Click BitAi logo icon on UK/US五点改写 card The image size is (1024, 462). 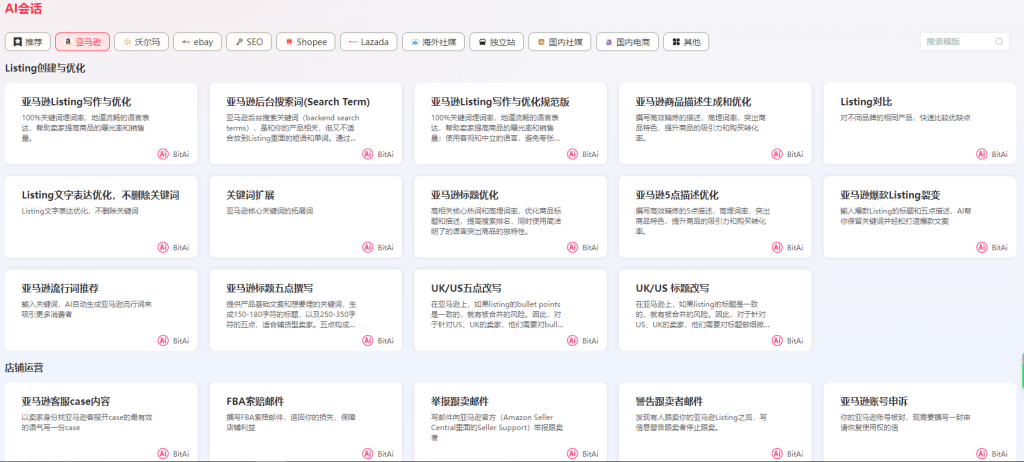(571, 340)
